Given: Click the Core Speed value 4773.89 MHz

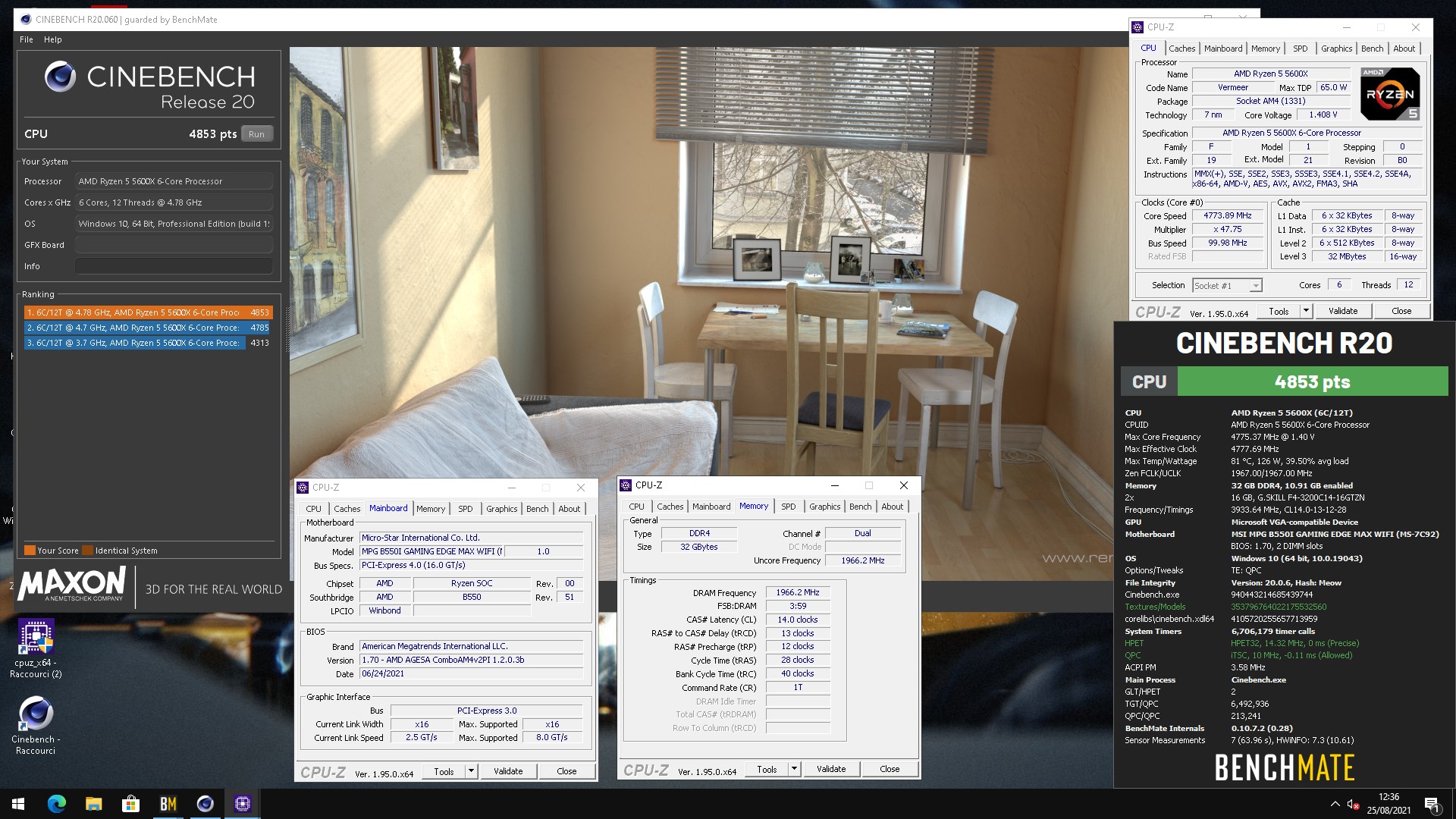Looking at the screenshot, I should click(x=1227, y=216).
